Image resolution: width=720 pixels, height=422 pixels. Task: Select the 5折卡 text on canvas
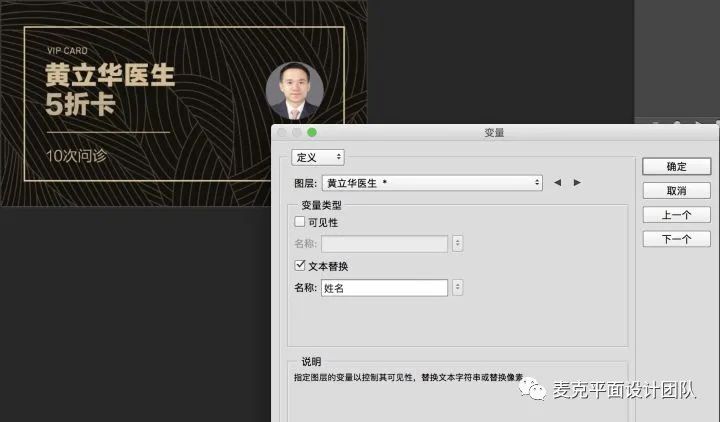click(x=80, y=104)
